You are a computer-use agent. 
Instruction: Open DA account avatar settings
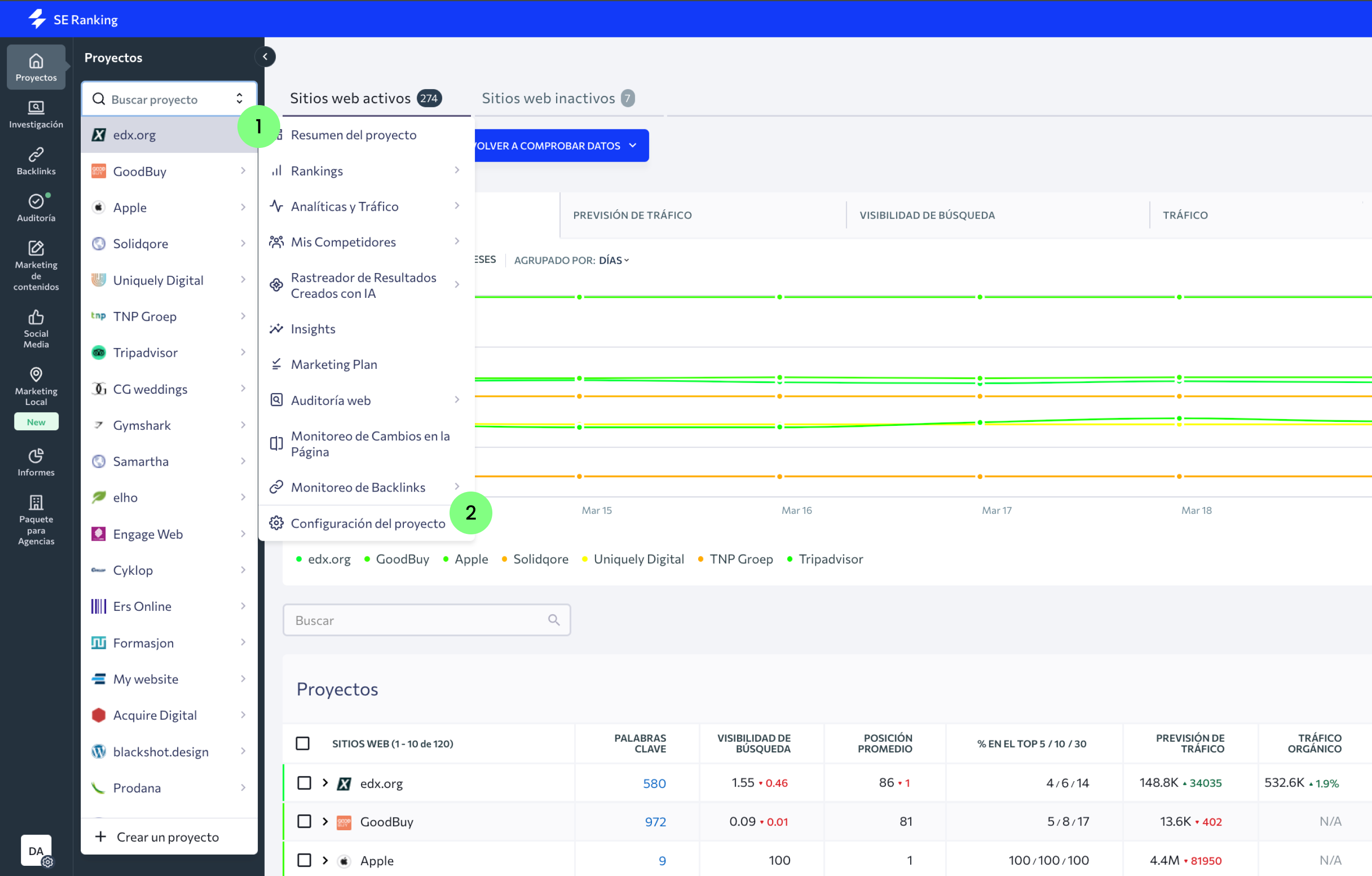(36, 851)
